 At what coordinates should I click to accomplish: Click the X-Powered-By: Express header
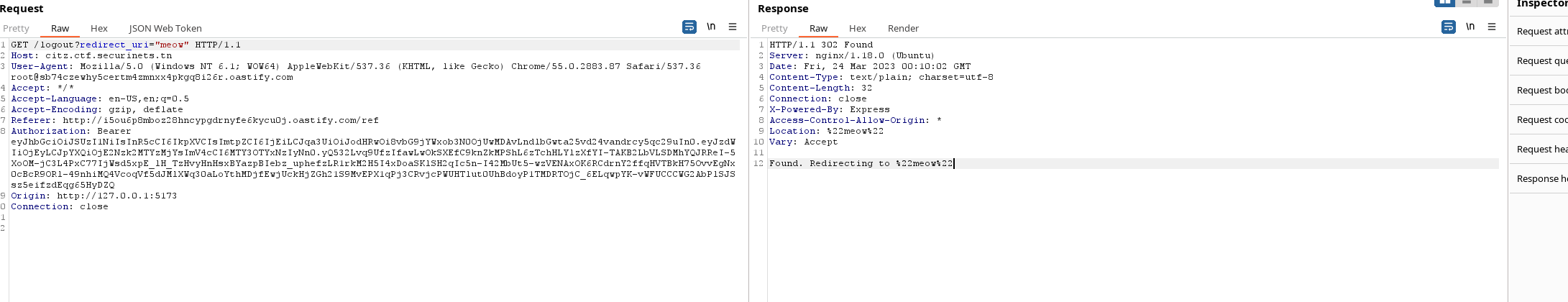pyautogui.click(x=830, y=109)
